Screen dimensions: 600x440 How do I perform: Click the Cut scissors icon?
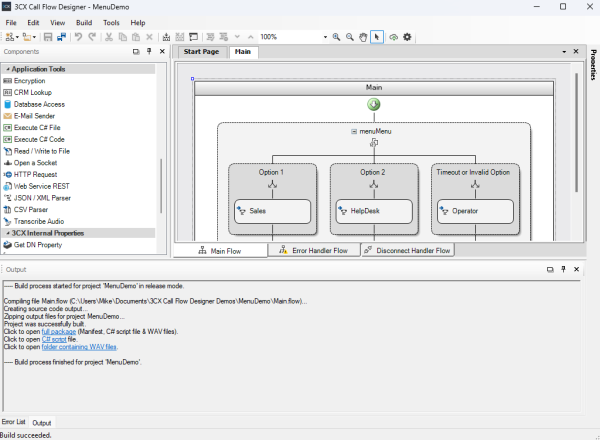pos(109,37)
